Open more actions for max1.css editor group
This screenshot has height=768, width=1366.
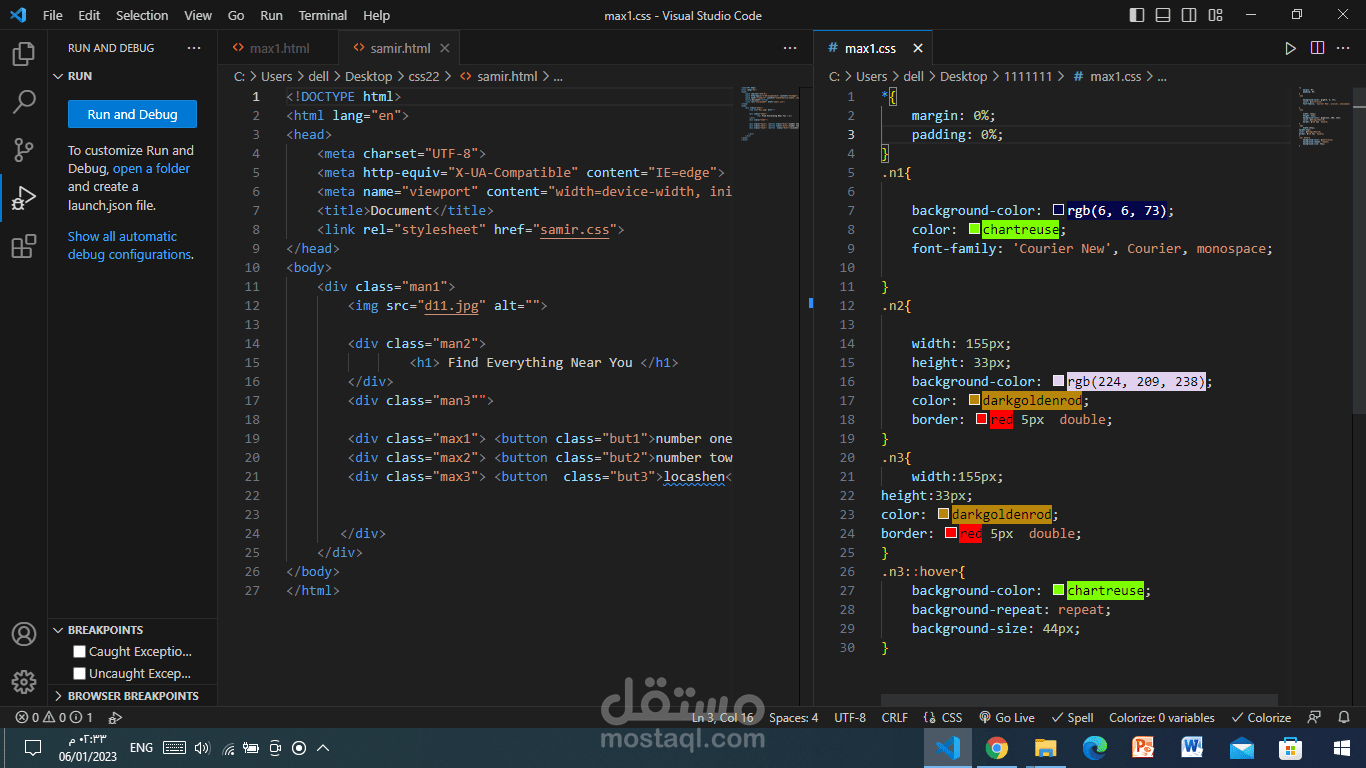point(1343,48)
